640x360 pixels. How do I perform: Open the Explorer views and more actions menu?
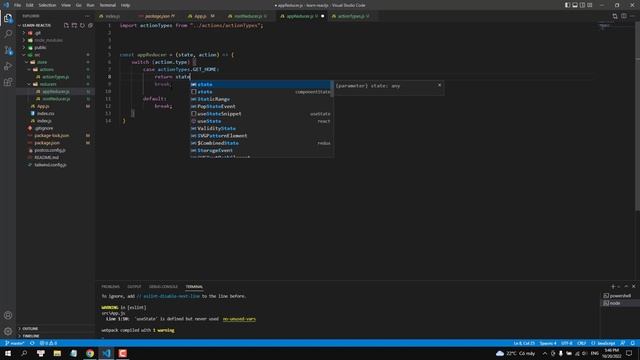point(87,16)
